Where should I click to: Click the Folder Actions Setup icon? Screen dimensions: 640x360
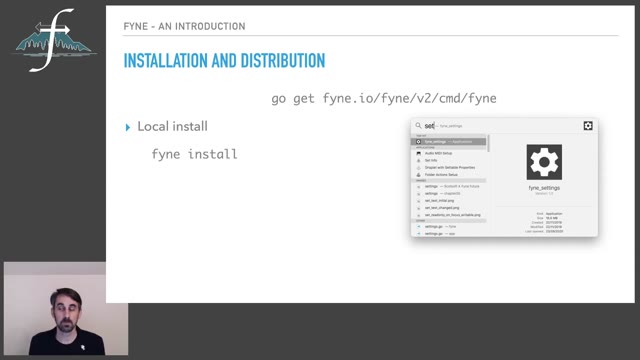tap(418, 175)
